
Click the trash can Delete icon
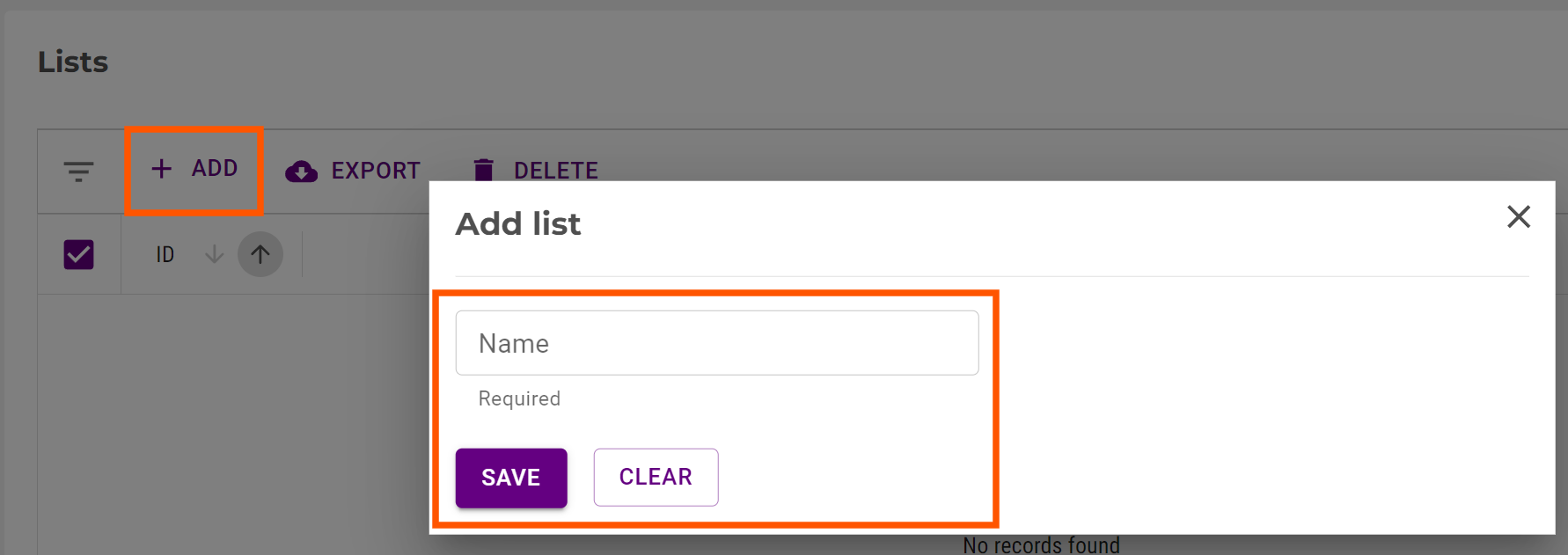483,170
